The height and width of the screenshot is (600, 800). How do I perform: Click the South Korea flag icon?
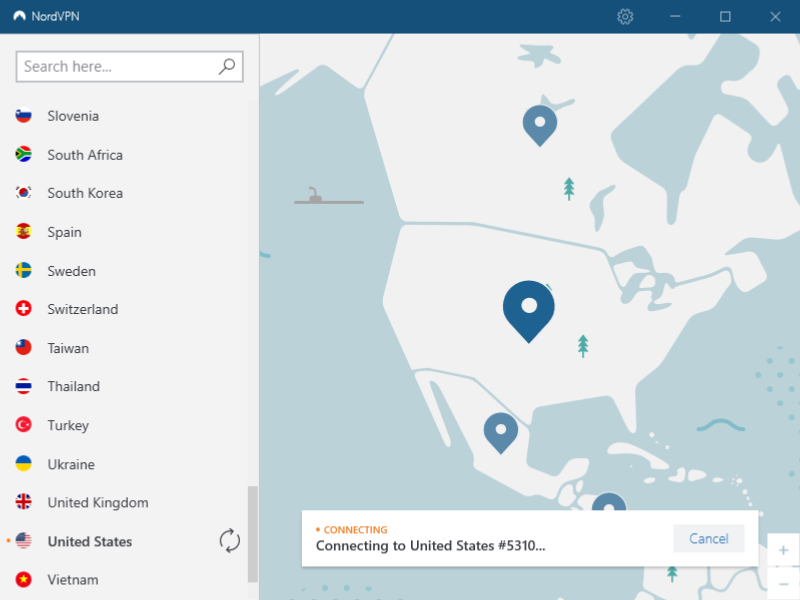click(23, 193)
